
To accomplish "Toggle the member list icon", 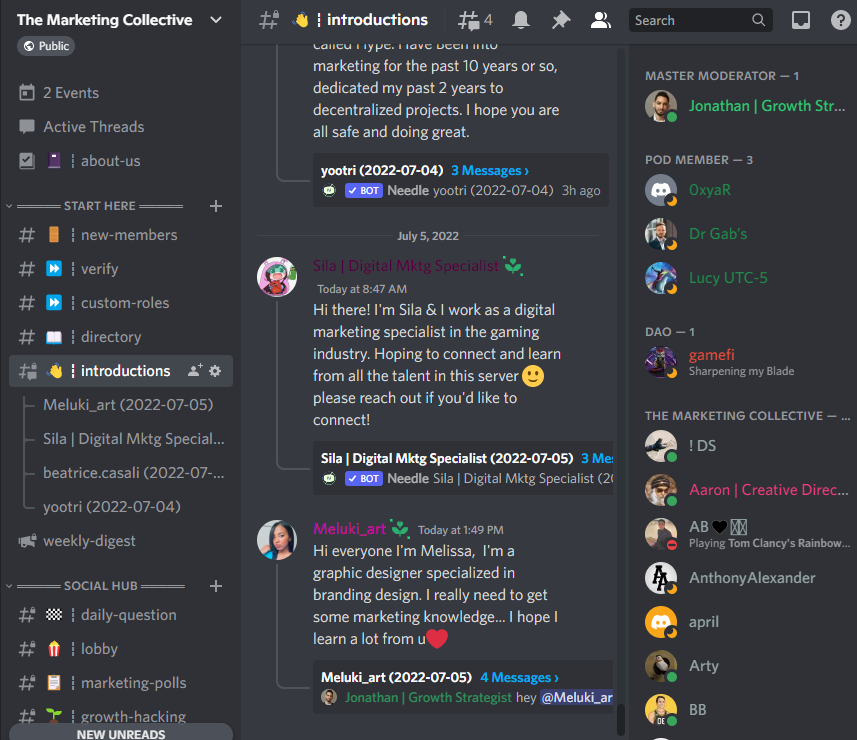I will click(600, 20).
